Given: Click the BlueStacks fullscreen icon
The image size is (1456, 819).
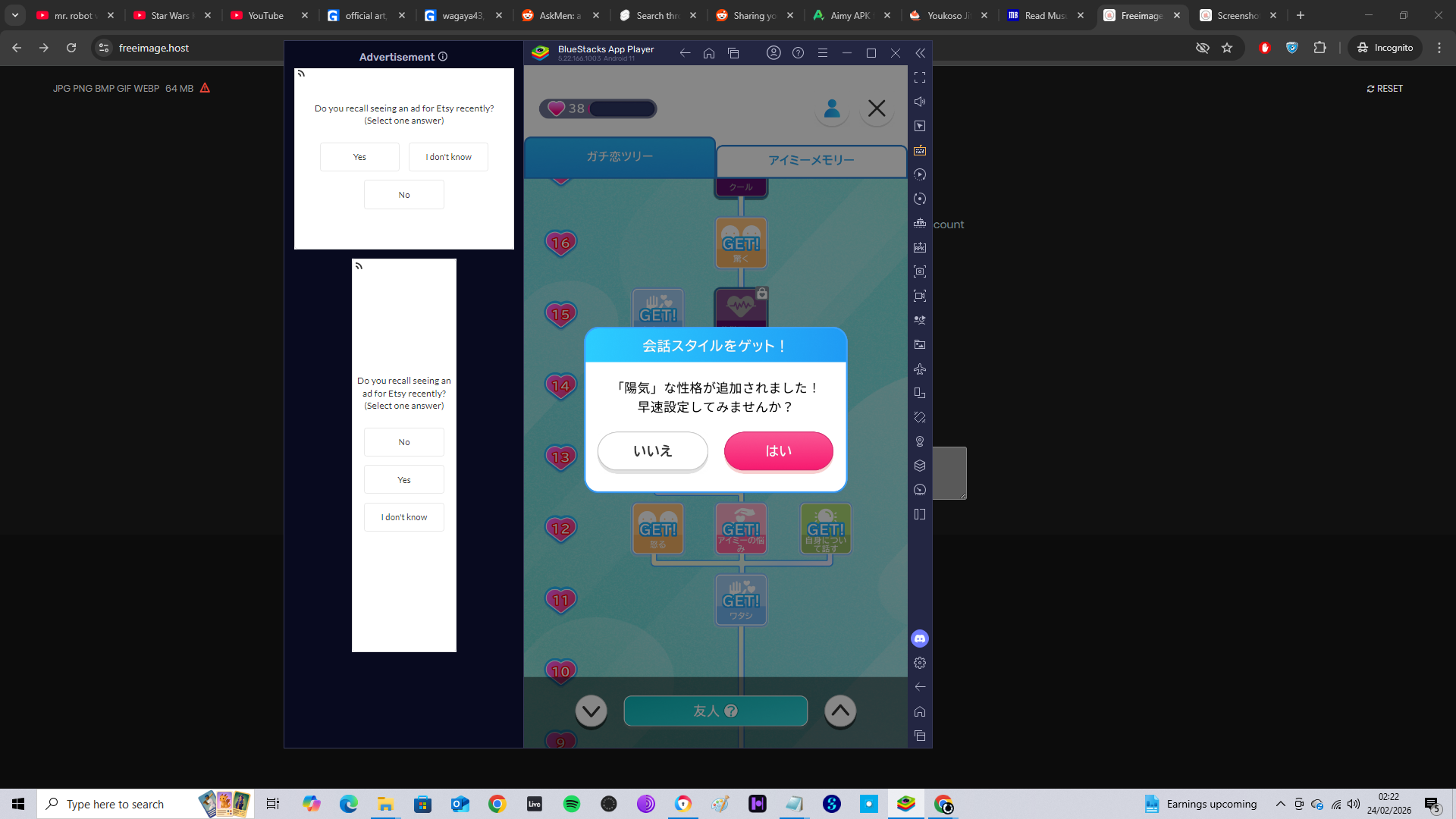Looking at the screenshot, I should click(x=920, y=77).
